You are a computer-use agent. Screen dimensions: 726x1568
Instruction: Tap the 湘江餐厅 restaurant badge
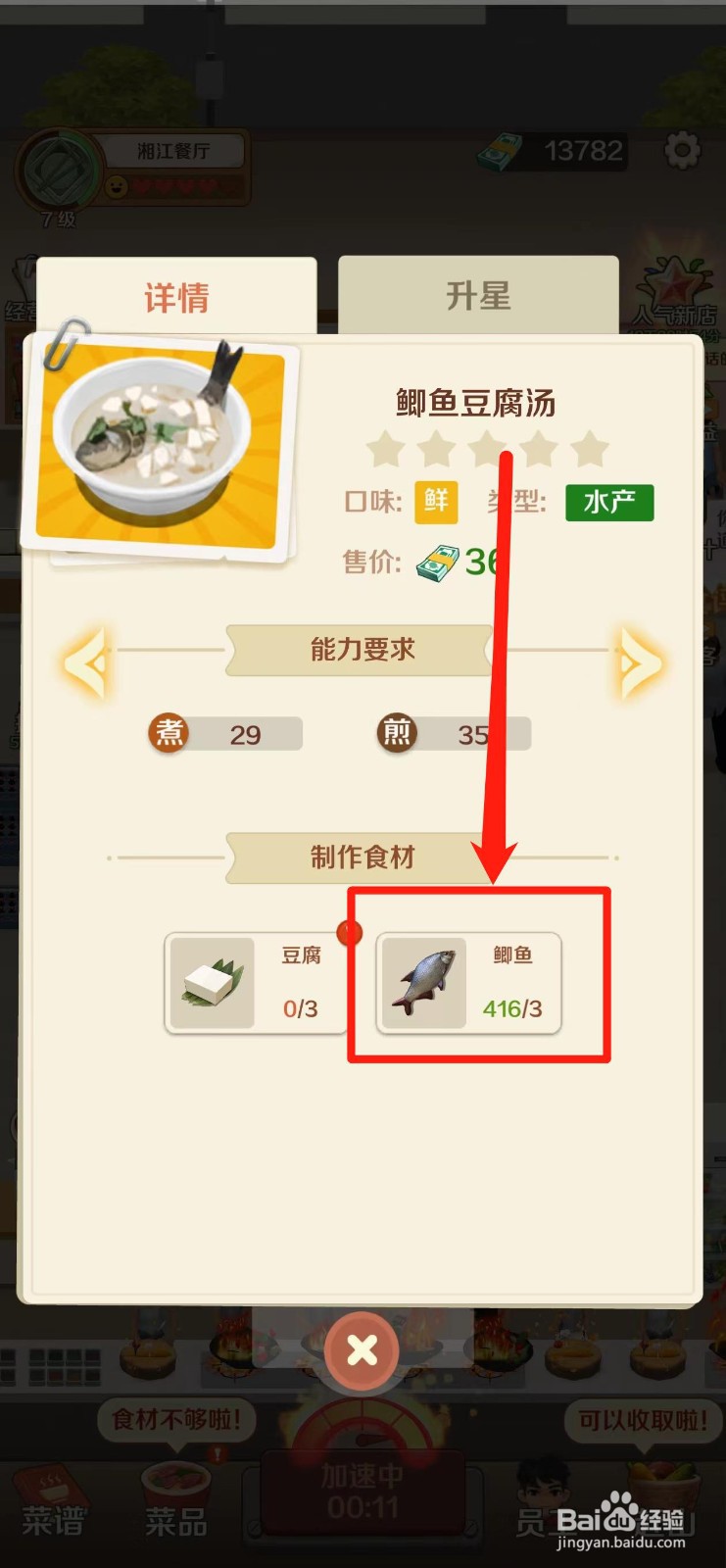132,170
